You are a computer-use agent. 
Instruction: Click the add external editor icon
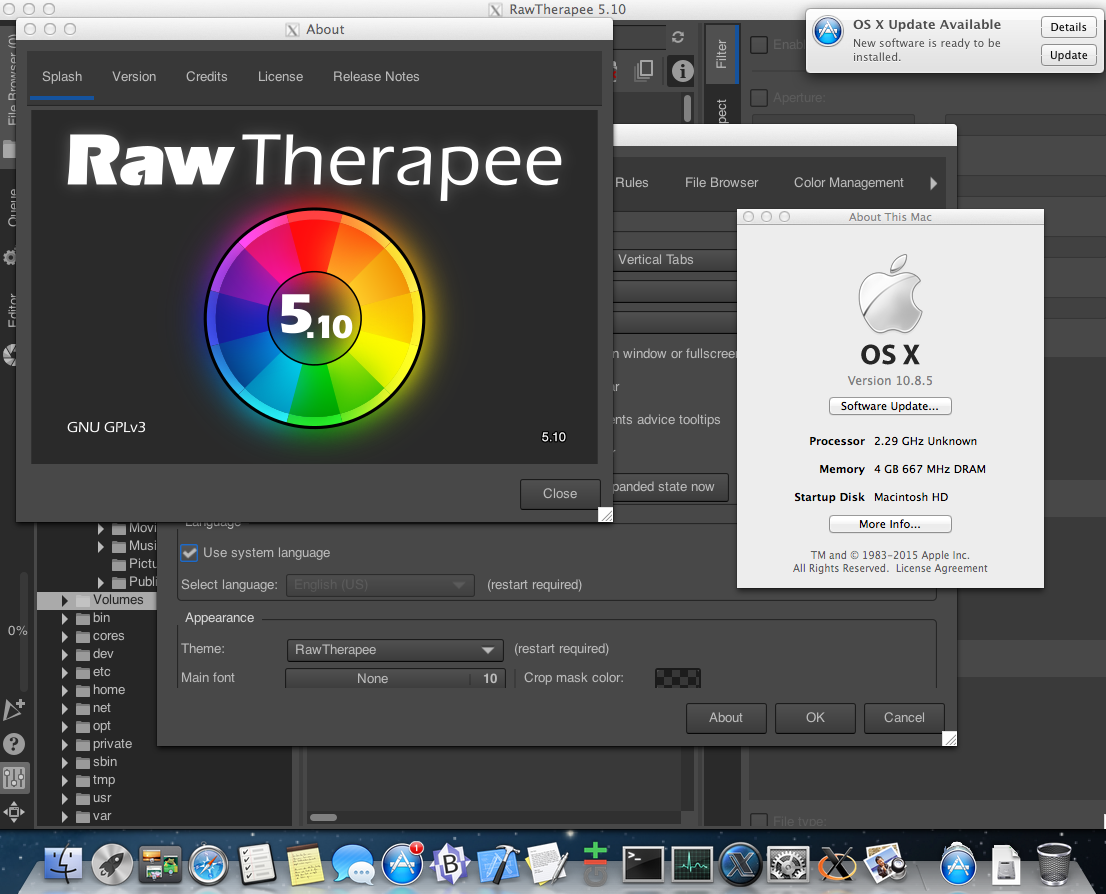click(x=14, y=710)
